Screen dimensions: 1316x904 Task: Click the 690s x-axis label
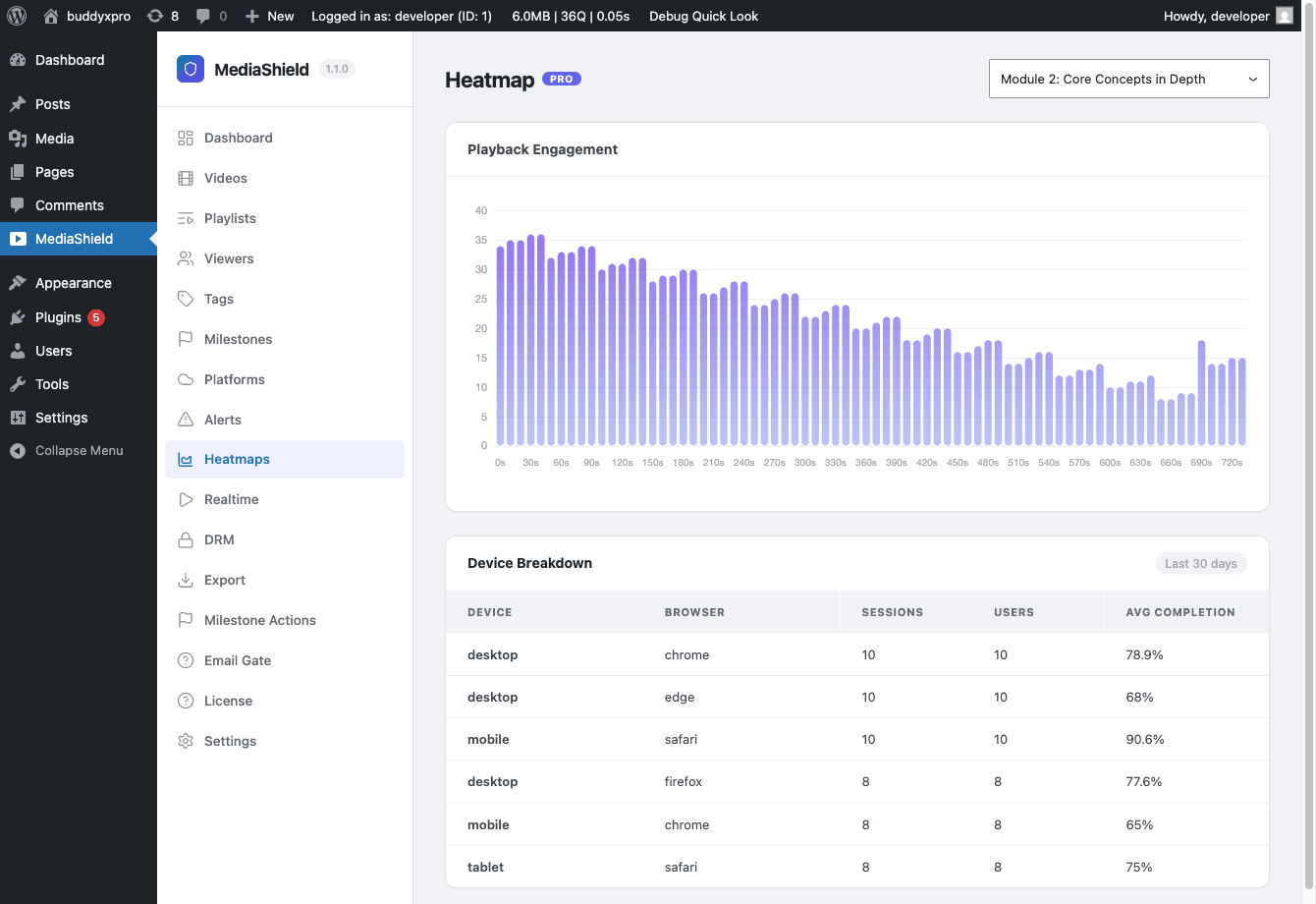pos(1201,462)
